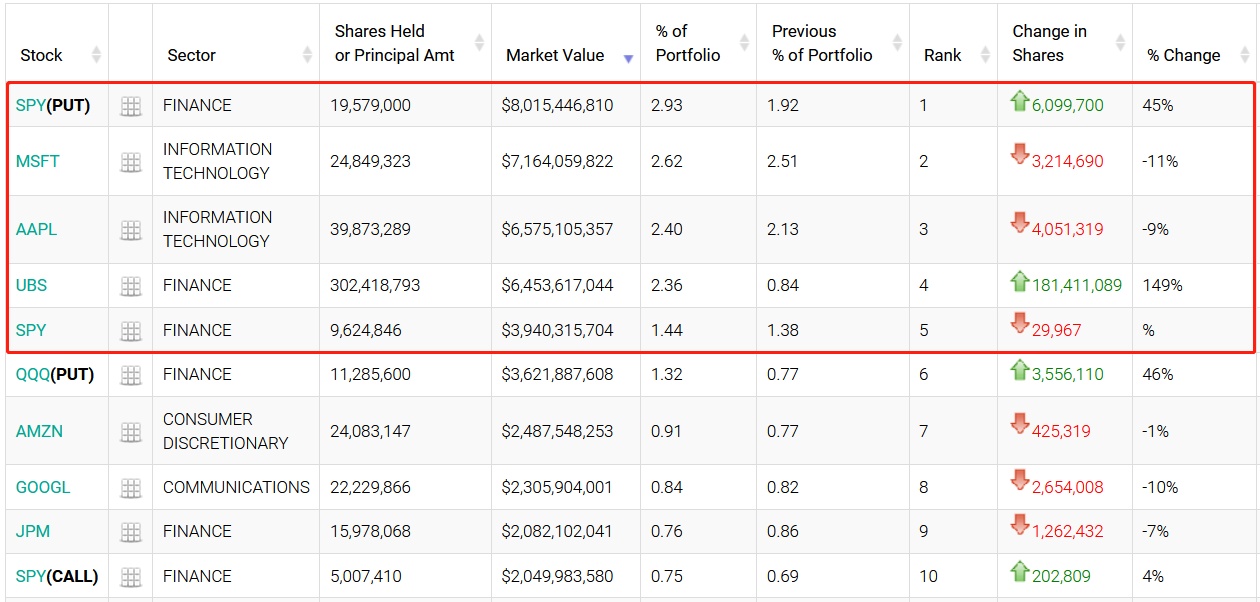
Task: Open the table icon next to UBS
Action: tap(130, 286)
